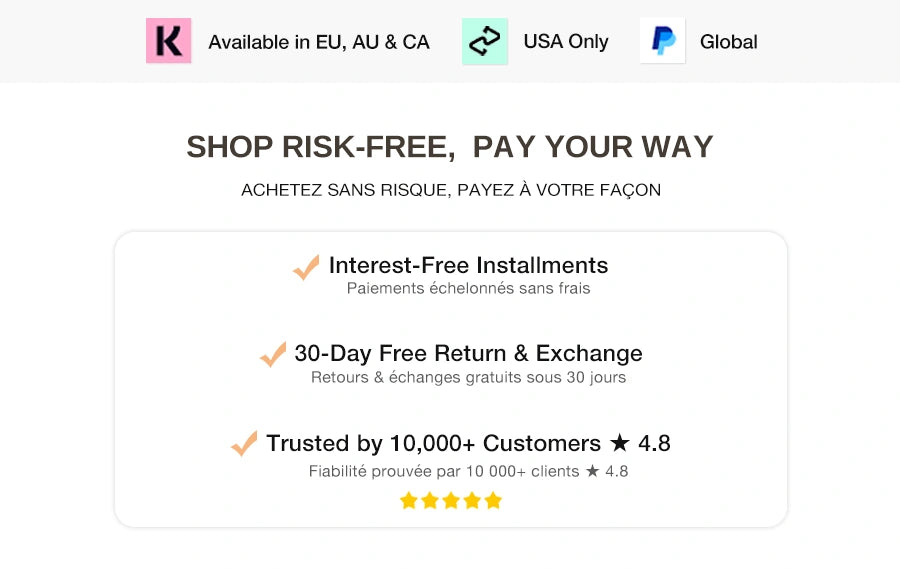
Task: Click Trusted by 10,000+ Customers text
Action: (433, 443)
